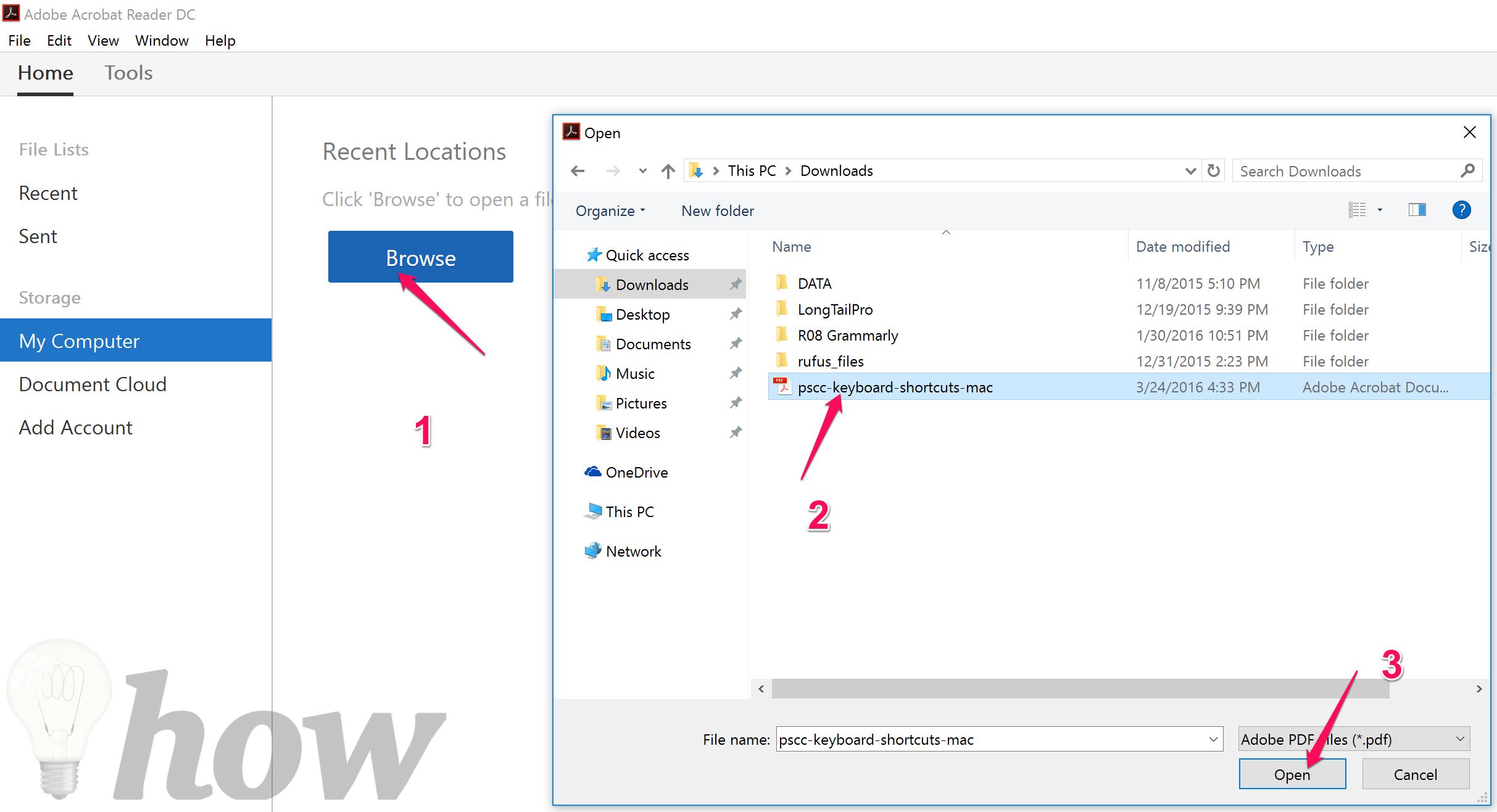Click the rufus_files folder icon

click(782, 360)
